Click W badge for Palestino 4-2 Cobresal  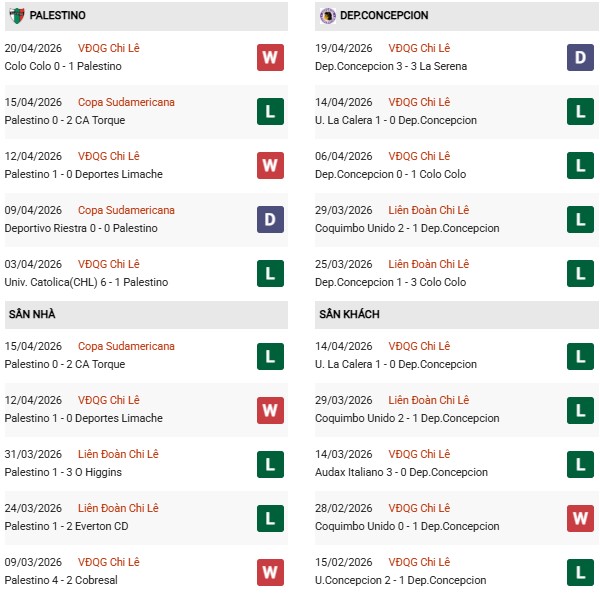(x=270, y=571)
